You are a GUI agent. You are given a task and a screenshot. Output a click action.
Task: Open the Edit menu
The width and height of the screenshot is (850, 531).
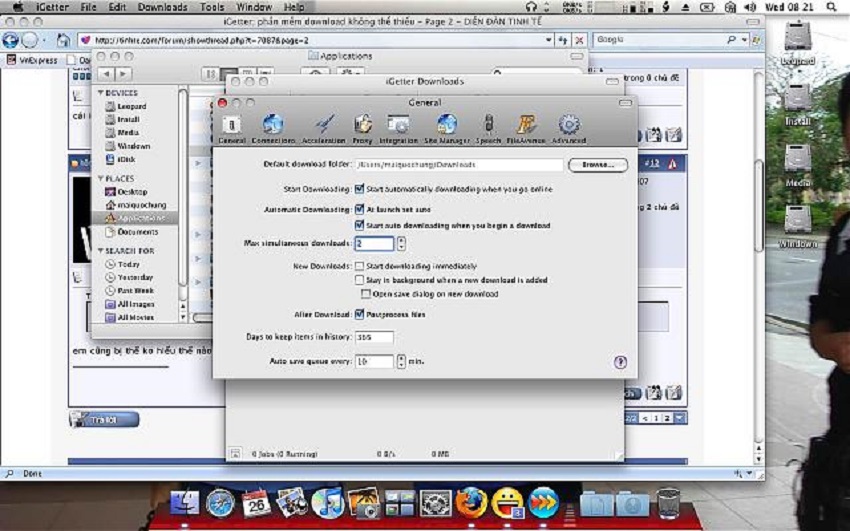117,7
